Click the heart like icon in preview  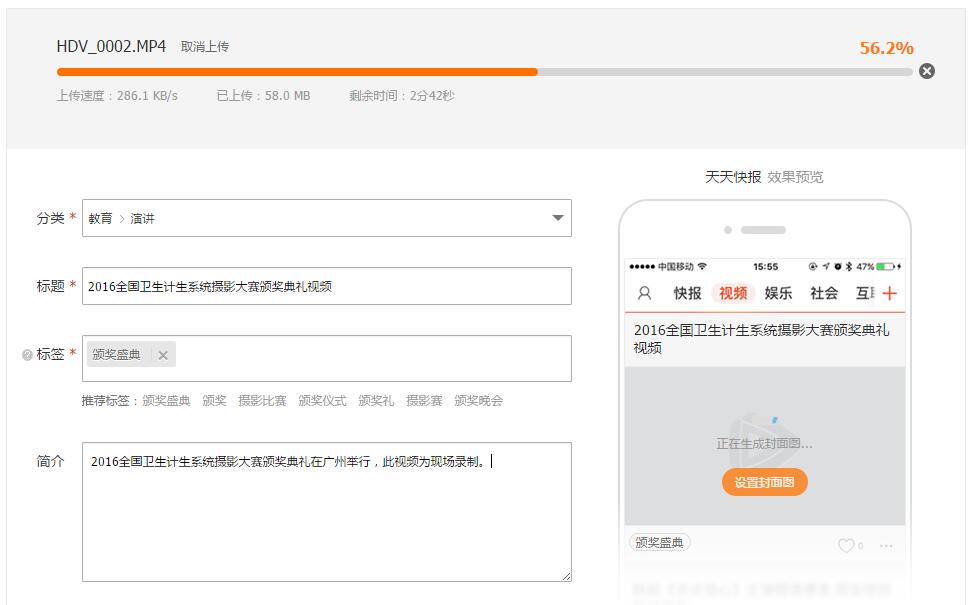click(x=846, y=545)
